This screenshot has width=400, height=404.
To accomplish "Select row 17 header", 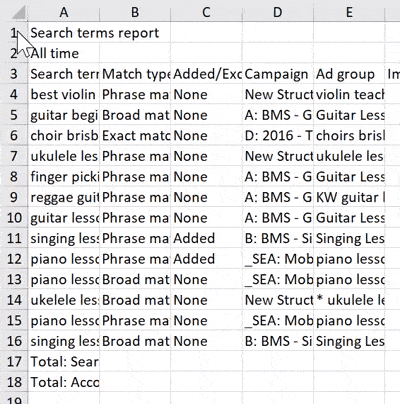I will point(14,362).
